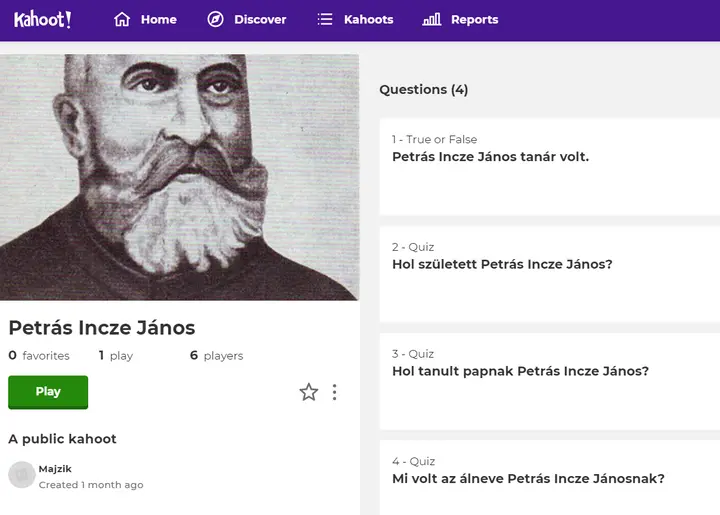
Task: Expand question 1 about tanár volt
Action: click(x=549, y=166)
